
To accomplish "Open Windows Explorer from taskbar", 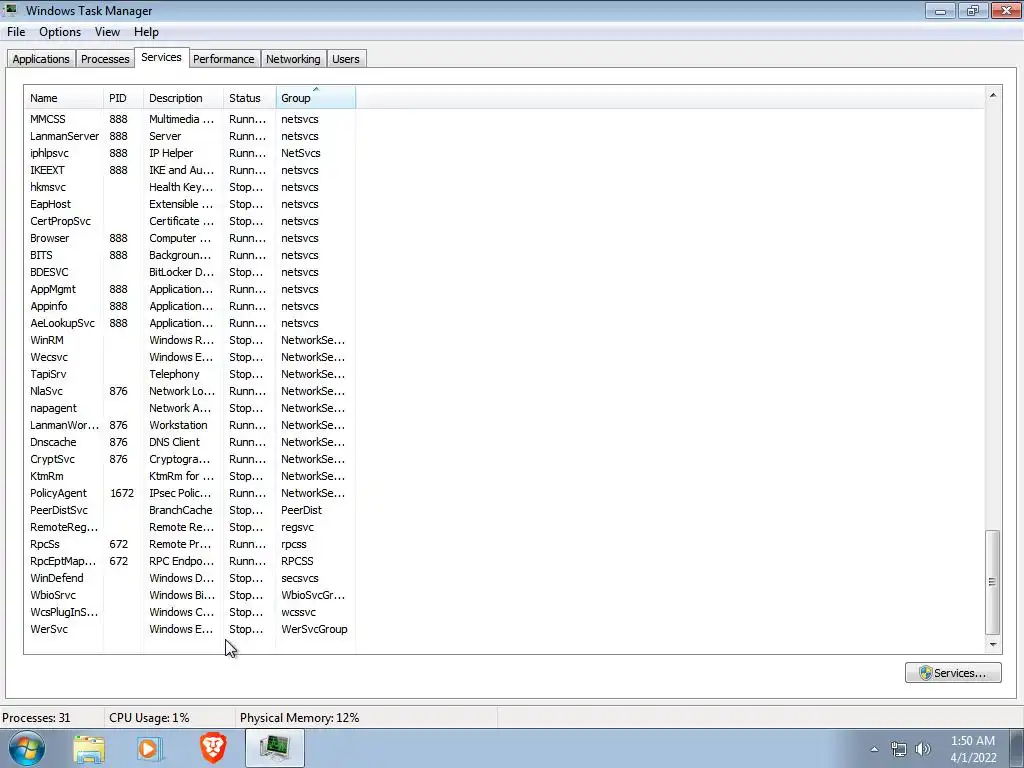I will coord(89,748).
